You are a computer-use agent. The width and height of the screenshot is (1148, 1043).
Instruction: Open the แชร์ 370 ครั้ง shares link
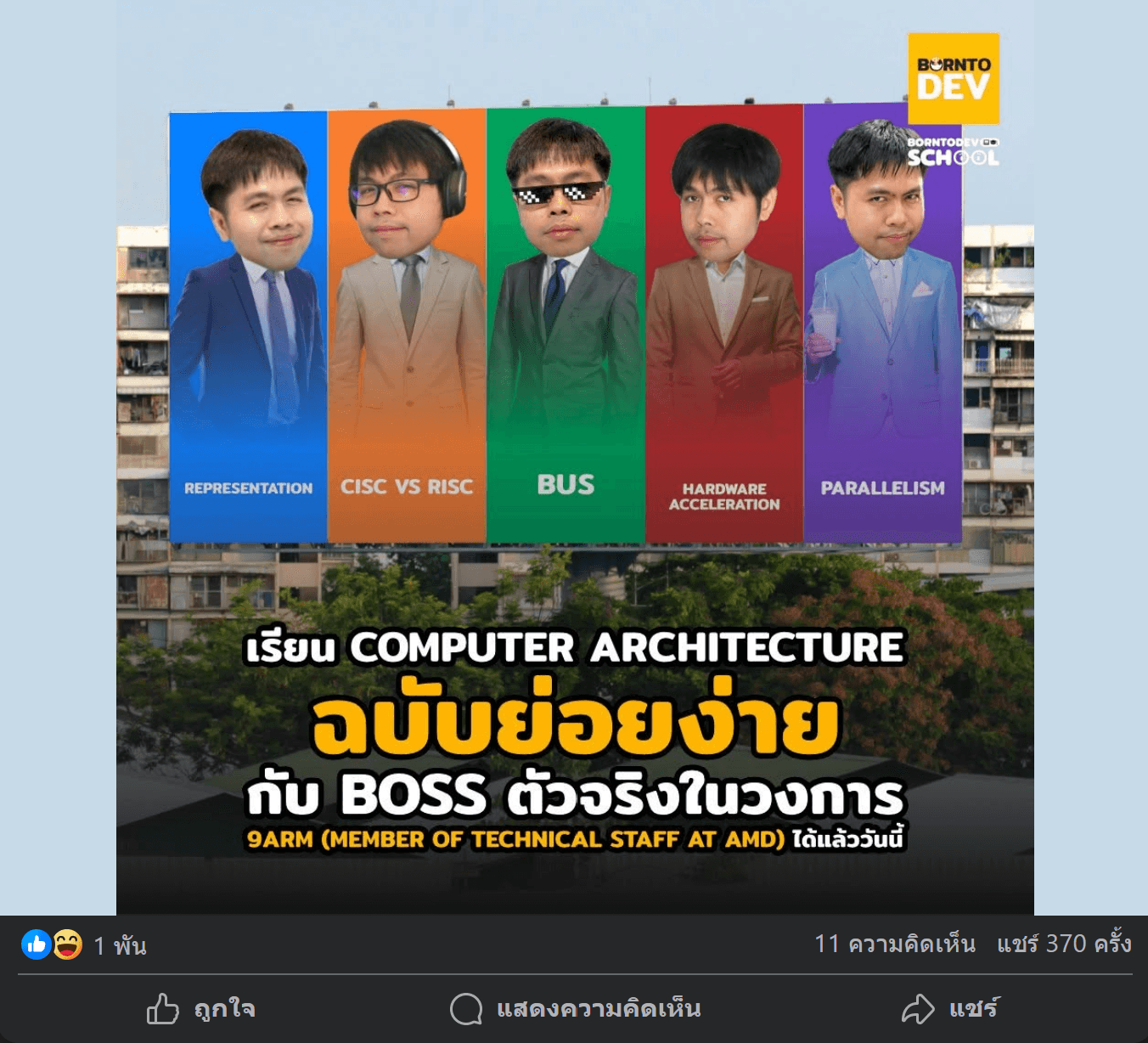point(1064,944)
